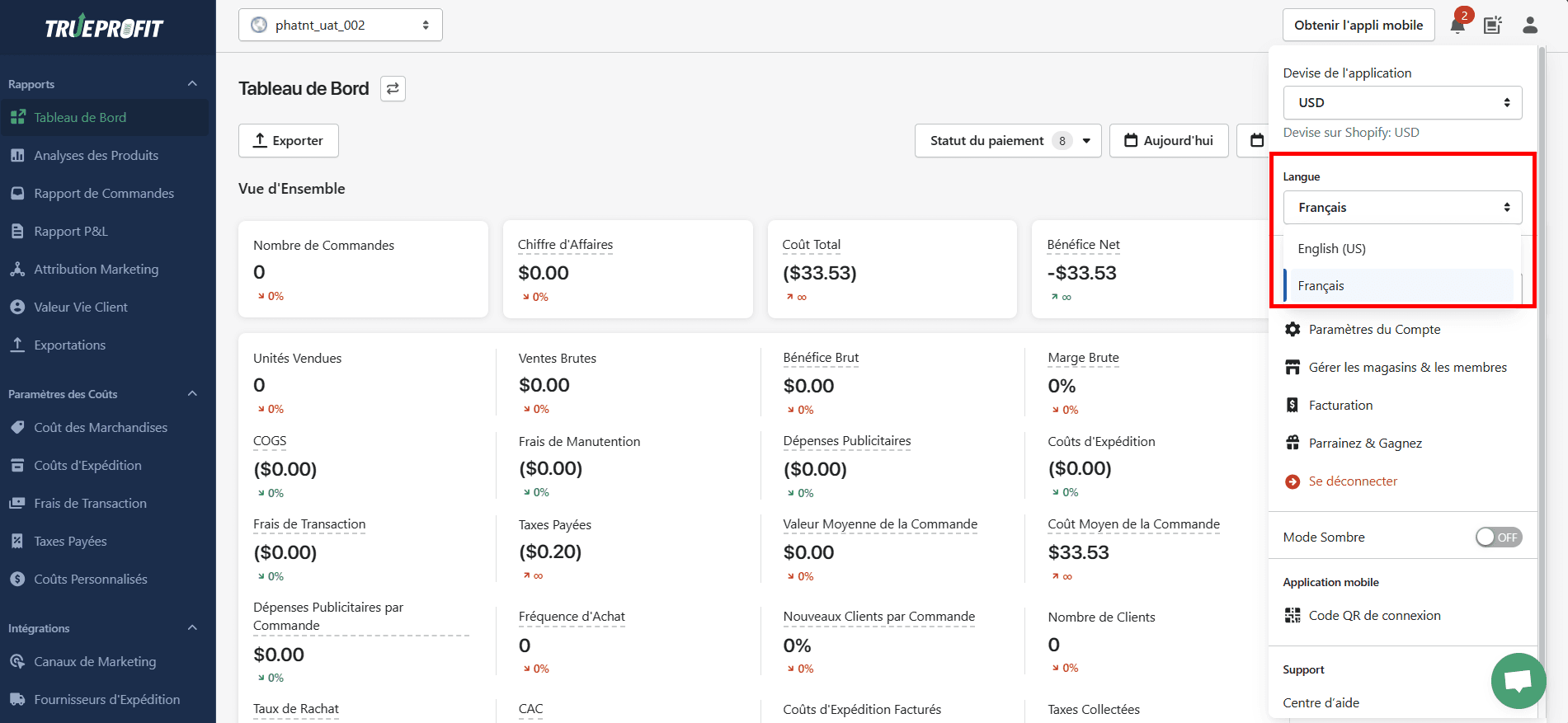Click the Nombre de Commandes card
The image size is (1568, 723).
[363, 269]
